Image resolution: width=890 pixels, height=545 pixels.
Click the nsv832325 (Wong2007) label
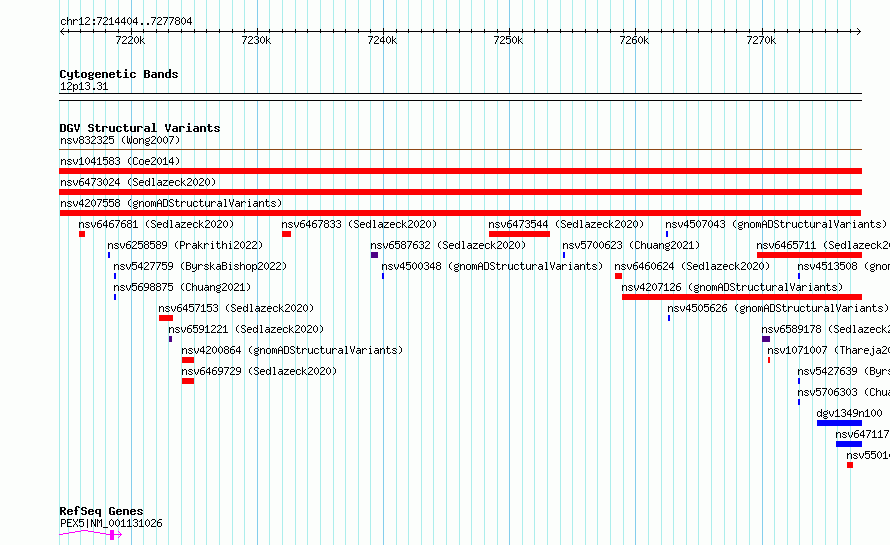click(120, 140)
